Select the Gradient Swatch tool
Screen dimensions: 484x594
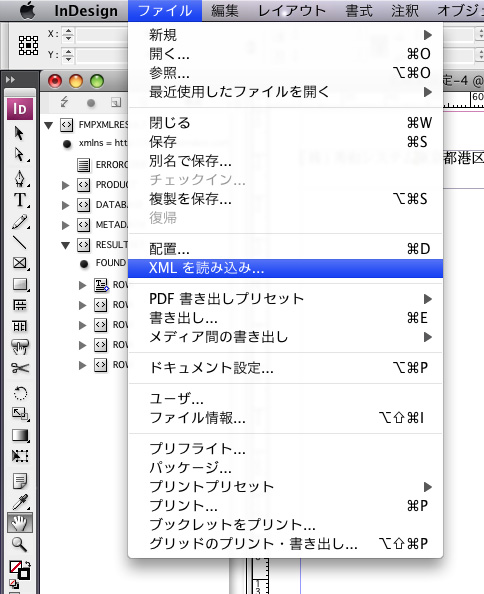click(x=20, y=435)
